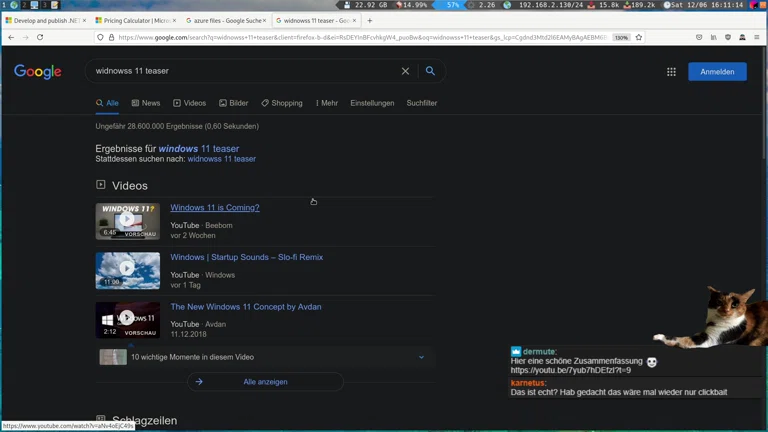This screenshot has height=432, width=768.
Task: Play the clouds 11:00 video thumbnail
Action: pos(128,271)
